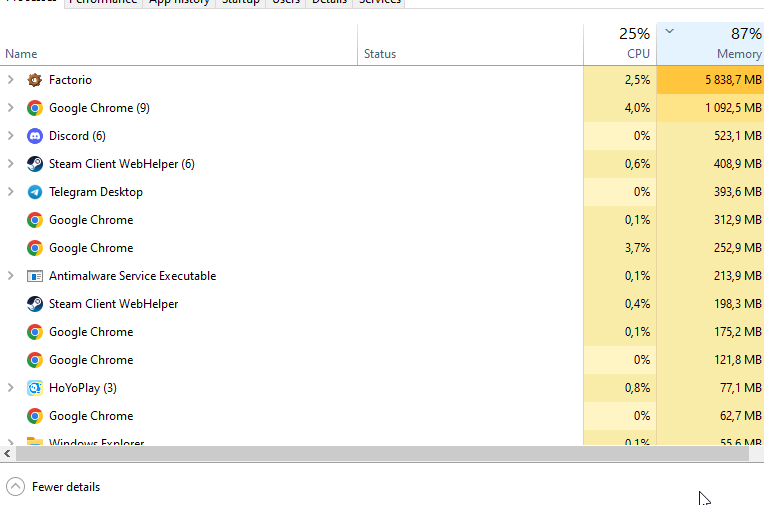Click the Telegram Desktop paper plane icon
The image size is (764, 505).
[x=35, y=192]
